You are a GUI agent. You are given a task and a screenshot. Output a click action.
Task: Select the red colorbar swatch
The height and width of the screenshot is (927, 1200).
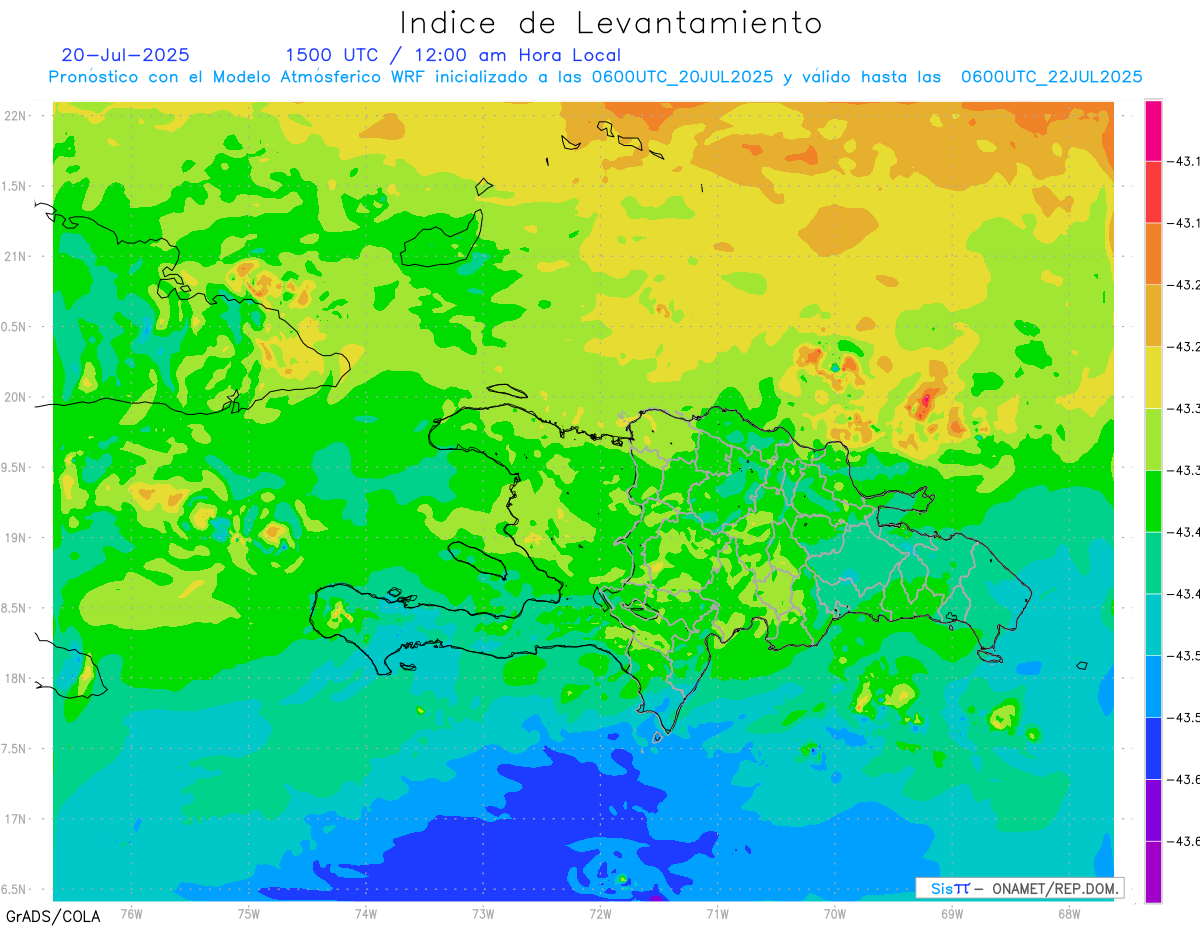[x=1153, y=192]
